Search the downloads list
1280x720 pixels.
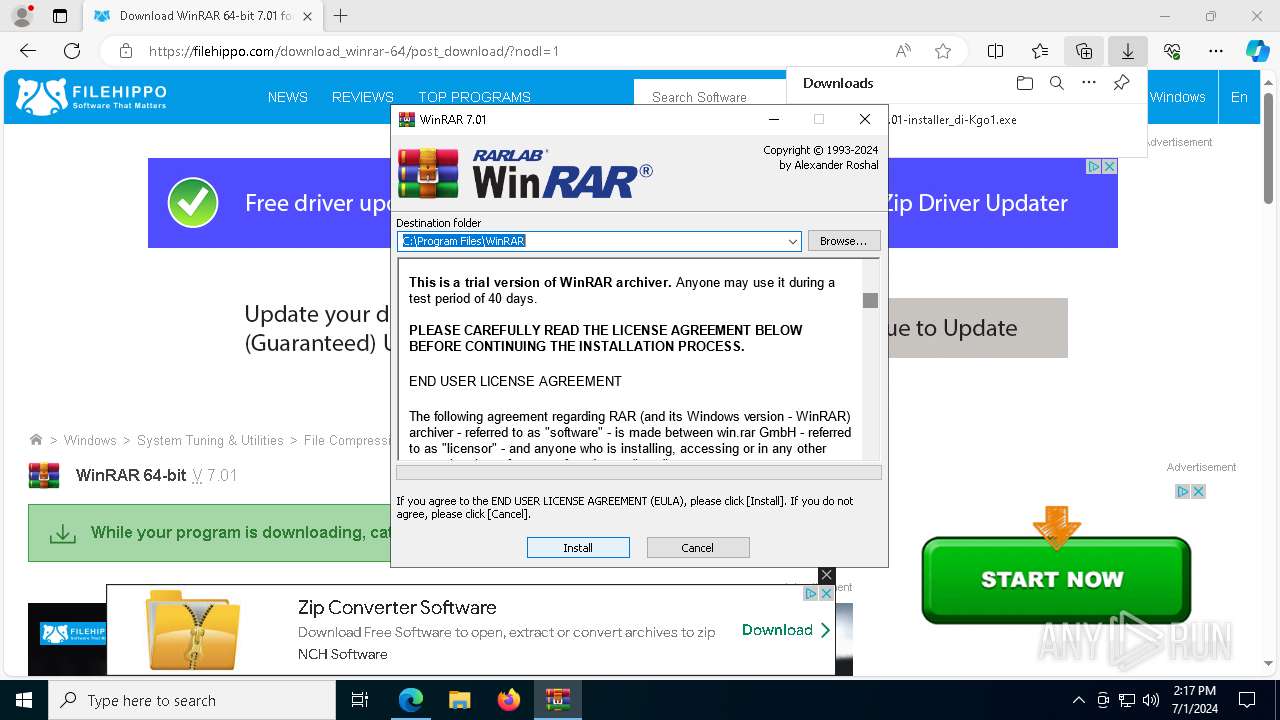pyautogui.click(x=1056, y=83)
